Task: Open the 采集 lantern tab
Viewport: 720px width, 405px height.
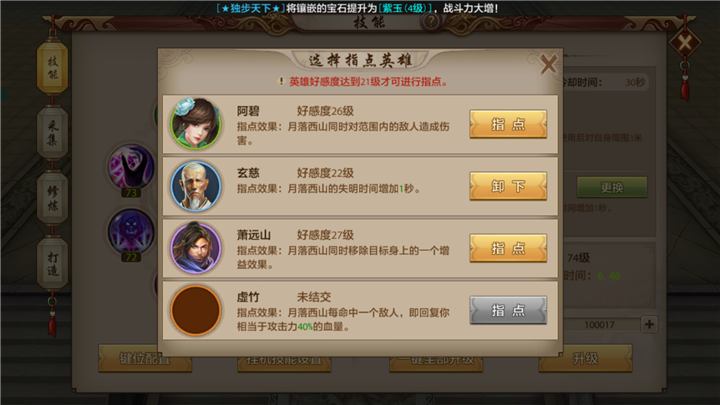Action: click(x=52, y=132)
